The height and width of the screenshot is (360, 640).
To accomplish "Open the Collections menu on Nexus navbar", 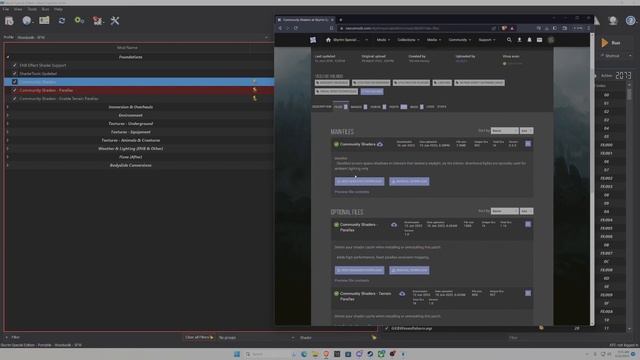I will point(408,40).
